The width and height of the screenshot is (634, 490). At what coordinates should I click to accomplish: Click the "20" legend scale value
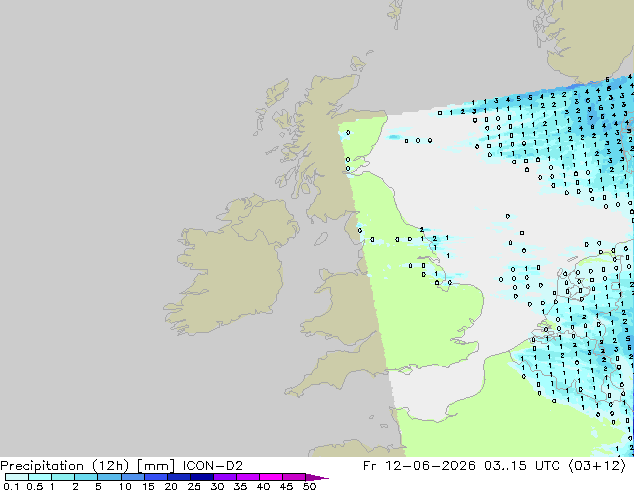[171, 486]
